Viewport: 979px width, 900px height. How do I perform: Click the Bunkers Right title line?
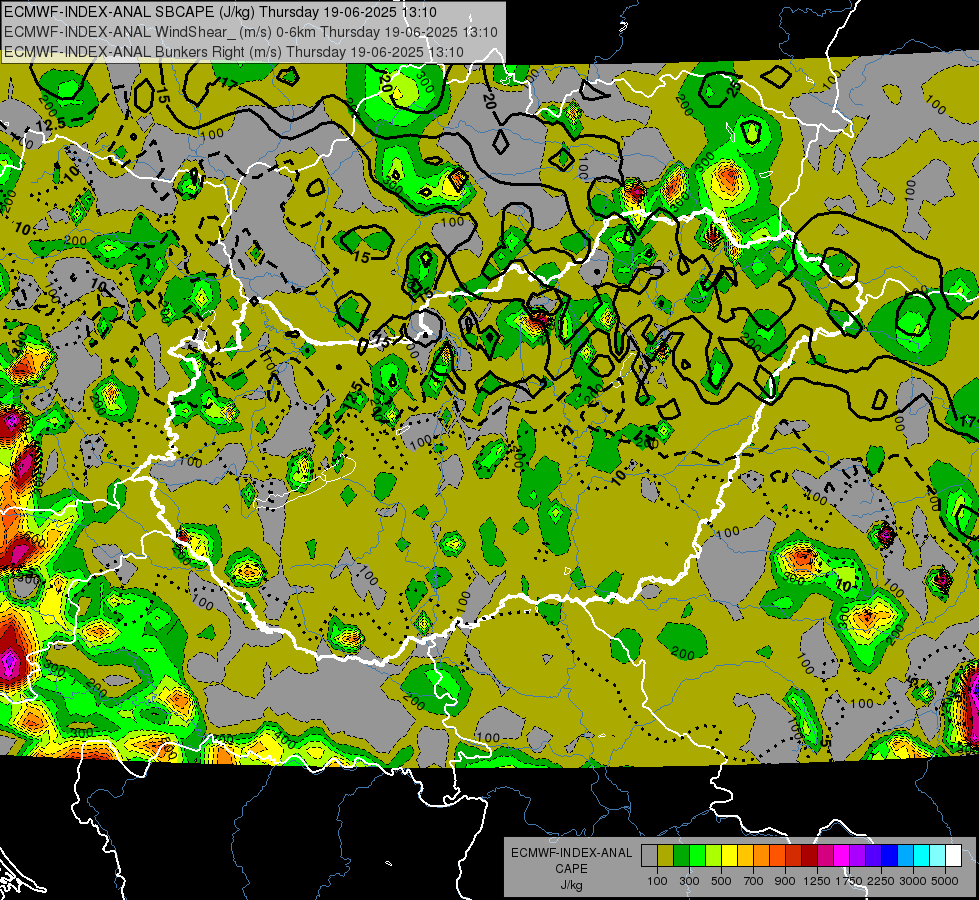234,52
